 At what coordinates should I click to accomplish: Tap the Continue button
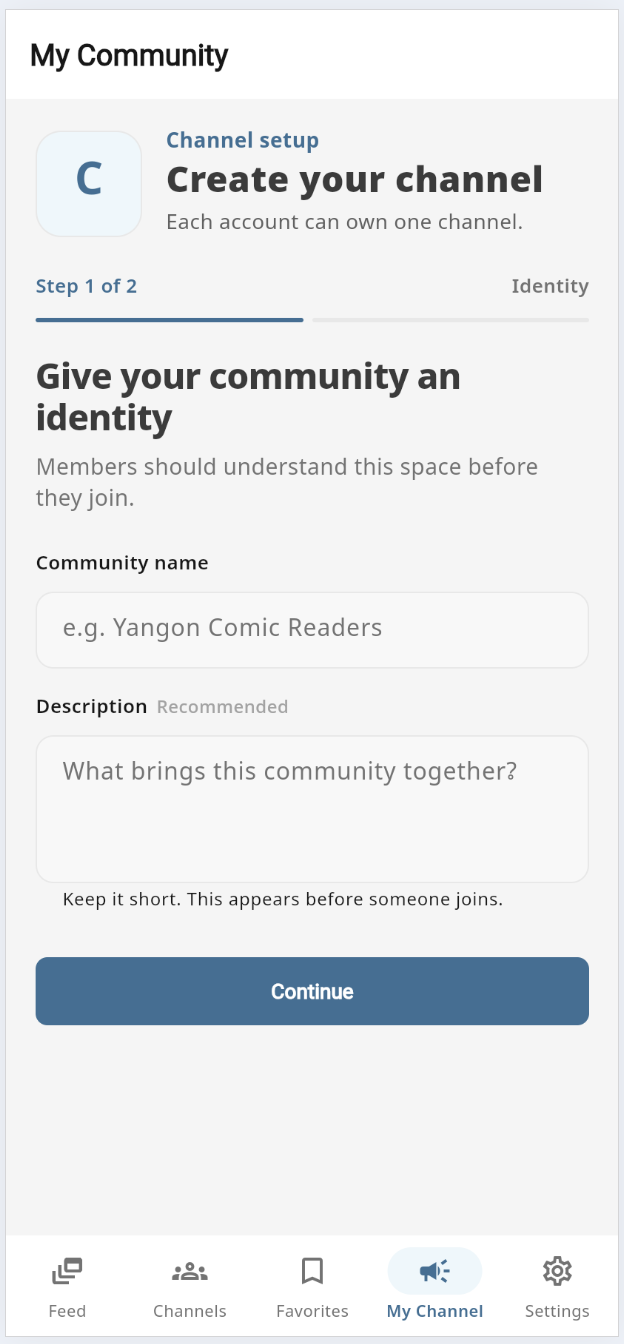pos(312,991)
